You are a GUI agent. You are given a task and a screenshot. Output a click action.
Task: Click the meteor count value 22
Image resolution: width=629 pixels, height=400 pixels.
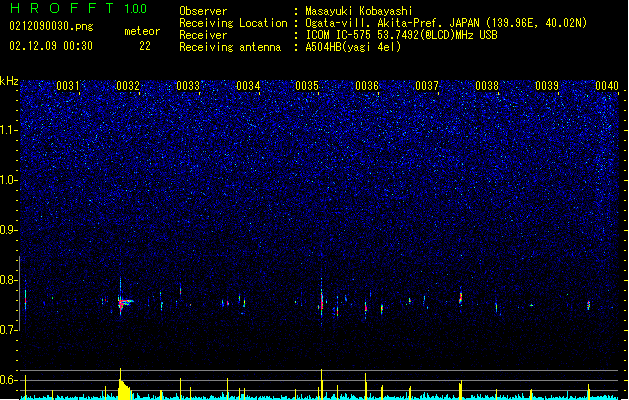click(x=145, y=46)
